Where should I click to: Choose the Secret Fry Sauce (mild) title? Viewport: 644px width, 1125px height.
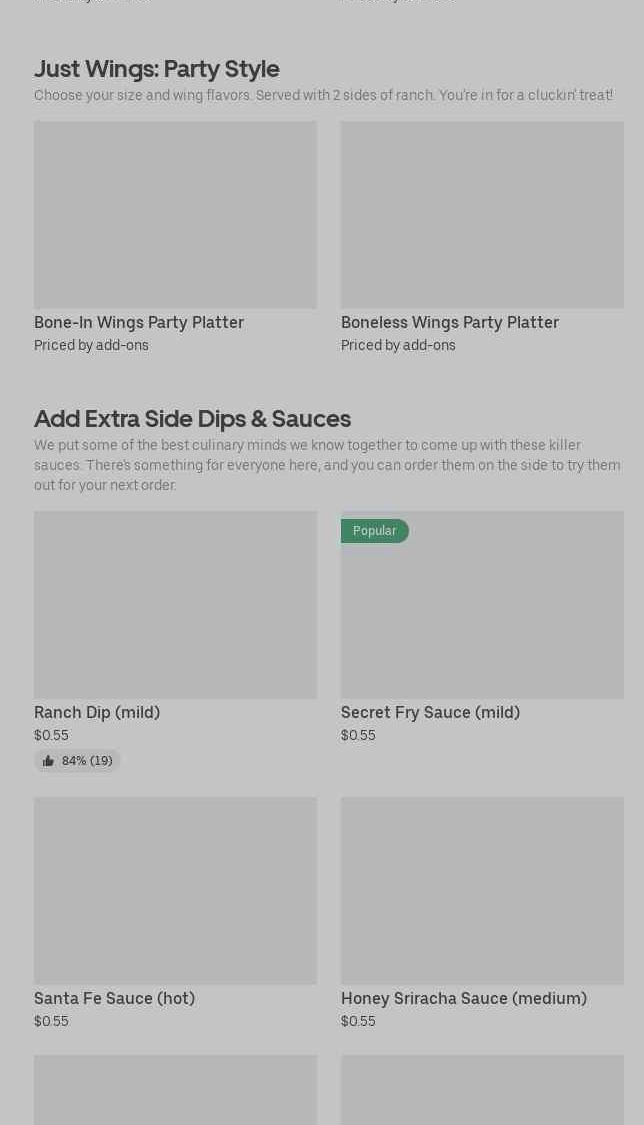[x=430, y=712]
